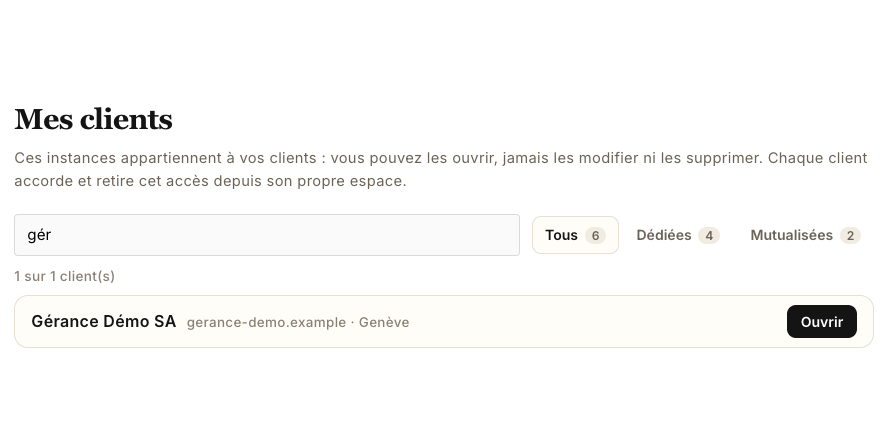Select the Tous filter tab
Screen dimensions: 888x442
pos(575,235)
